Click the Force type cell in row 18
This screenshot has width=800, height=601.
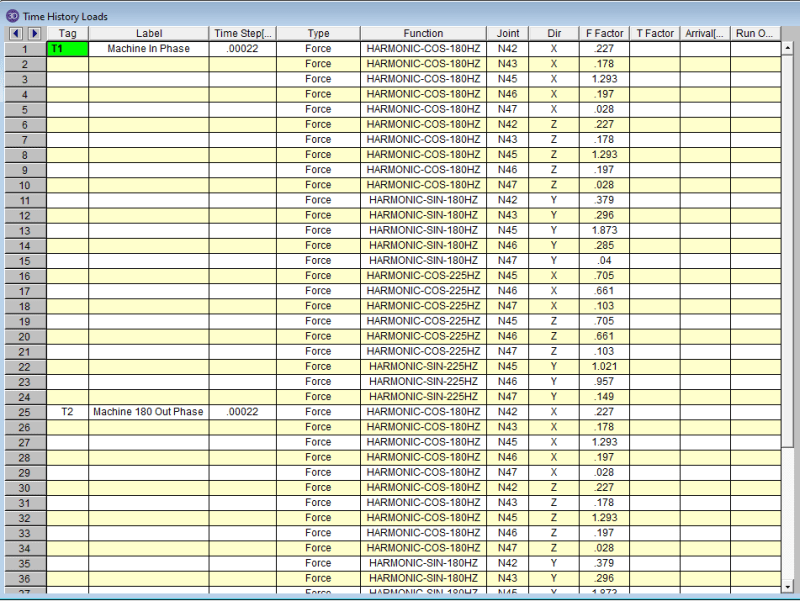click(318, 306)
